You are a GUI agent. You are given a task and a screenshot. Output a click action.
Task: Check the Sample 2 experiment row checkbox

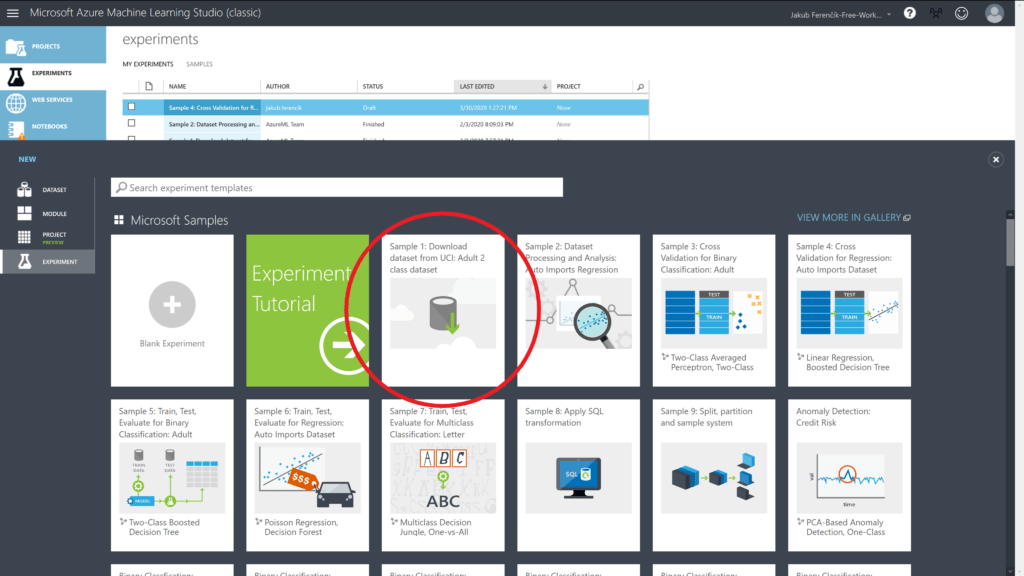click(x=131, y=123)
